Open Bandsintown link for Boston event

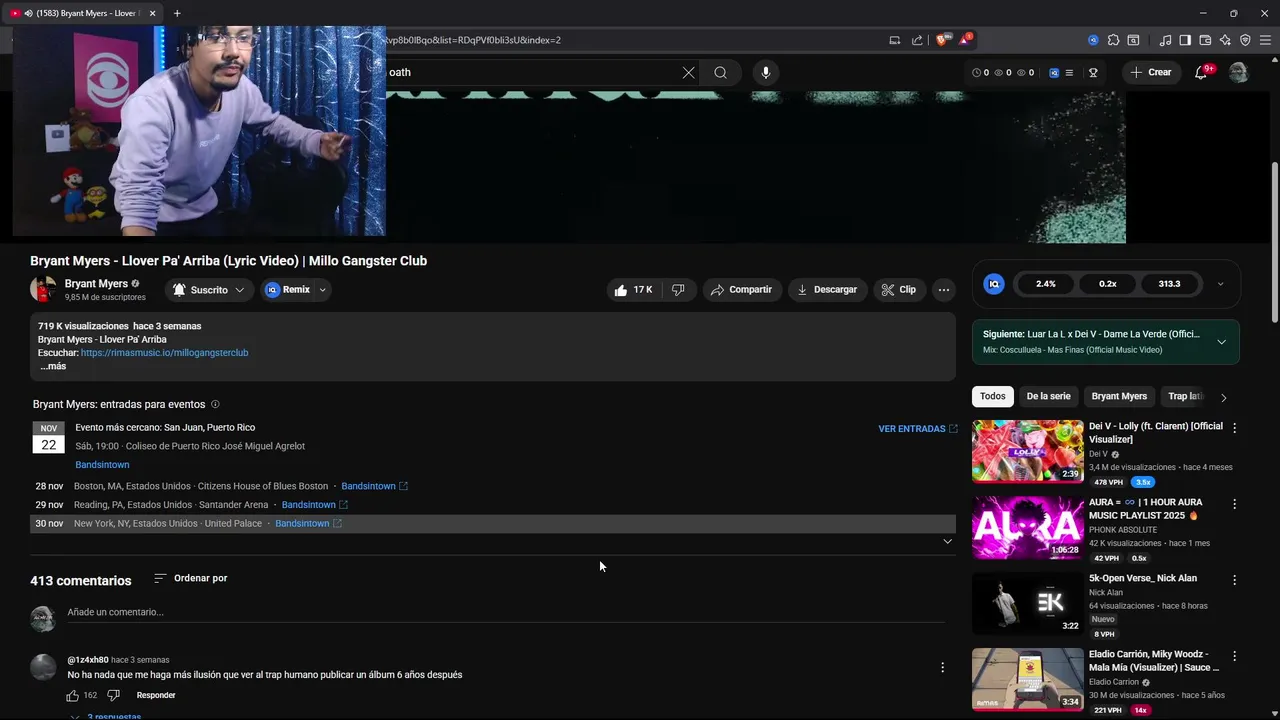(x=374, y=486)
